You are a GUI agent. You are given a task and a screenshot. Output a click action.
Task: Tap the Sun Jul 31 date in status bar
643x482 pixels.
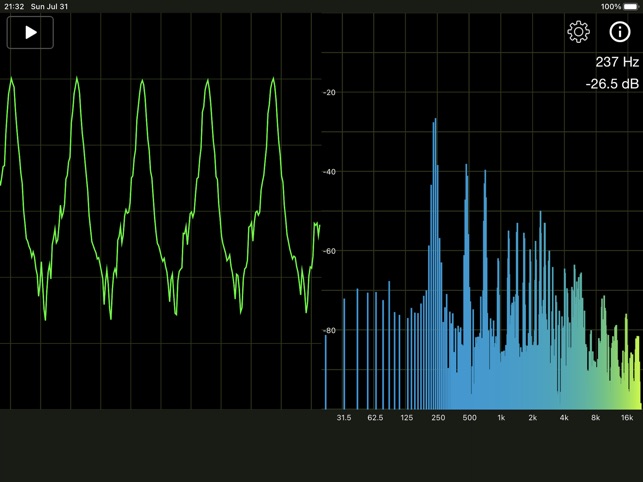49,7
